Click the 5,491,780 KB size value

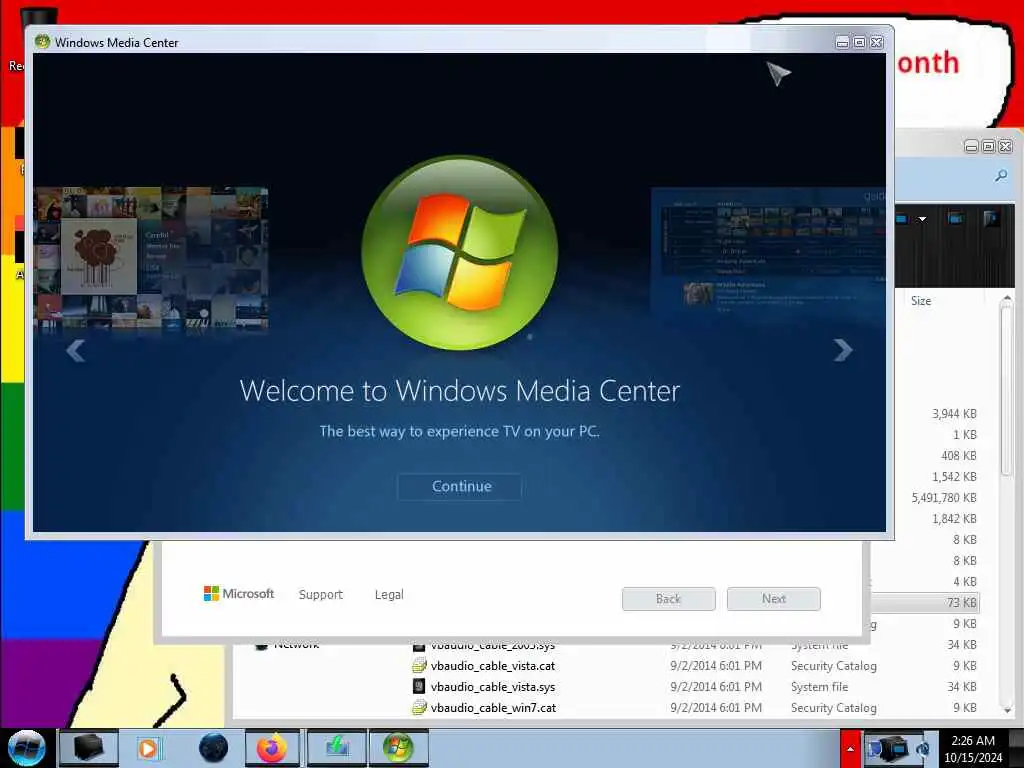tap(944, 498)
